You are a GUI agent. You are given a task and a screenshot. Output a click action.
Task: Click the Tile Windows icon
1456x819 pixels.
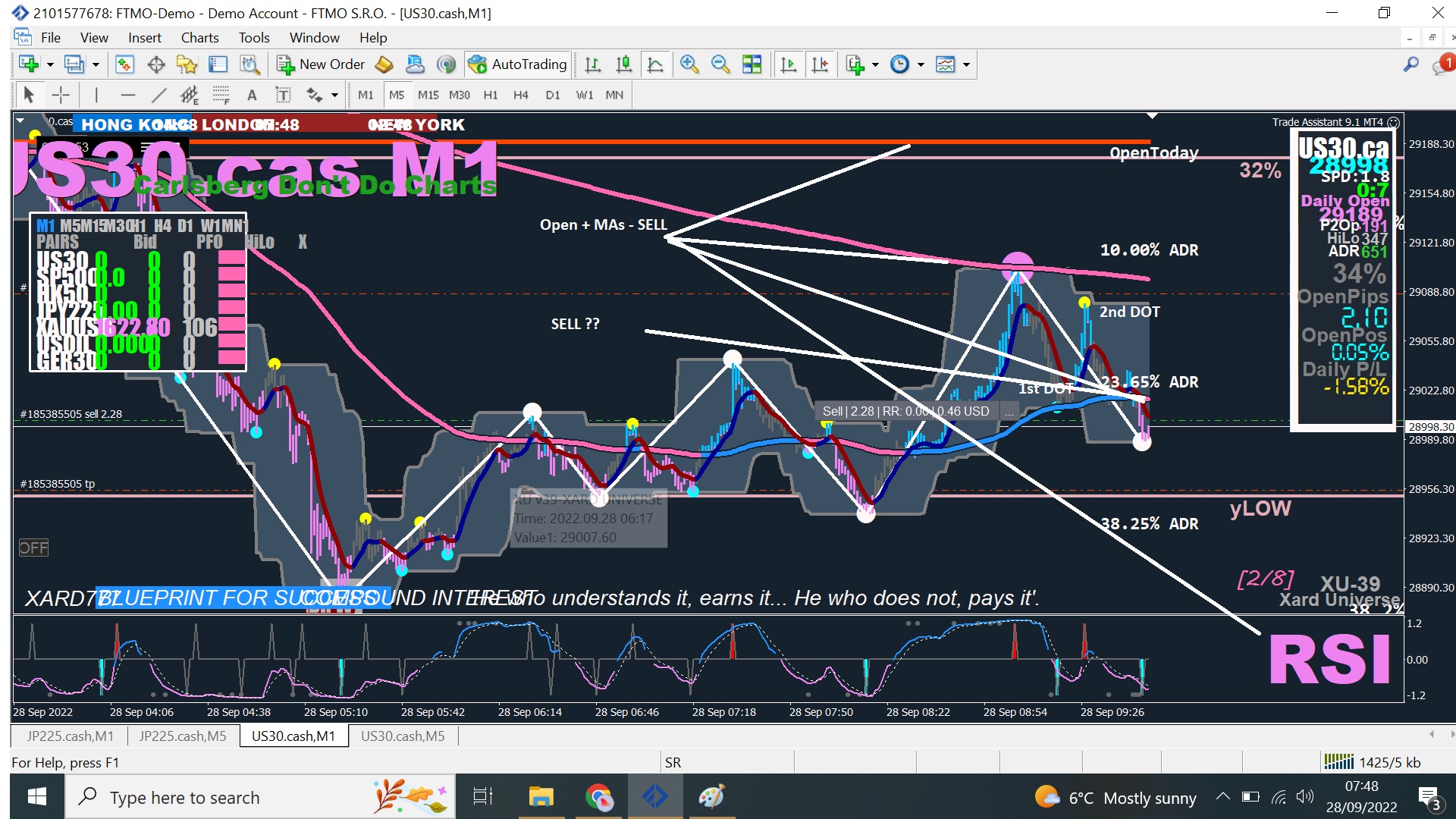(752, 64)
